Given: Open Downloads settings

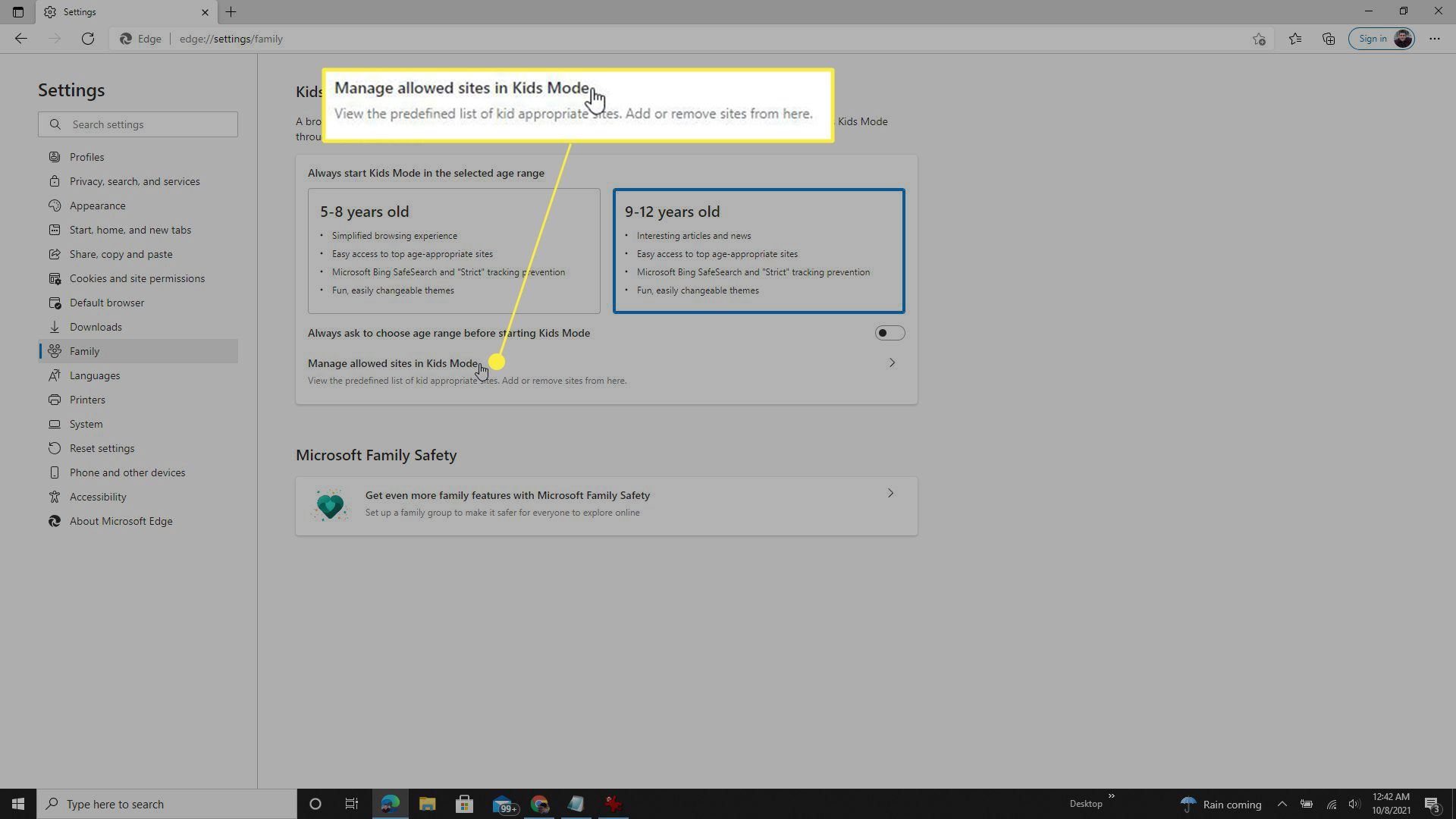Looking at the screenshot, I should click(138, 327).
